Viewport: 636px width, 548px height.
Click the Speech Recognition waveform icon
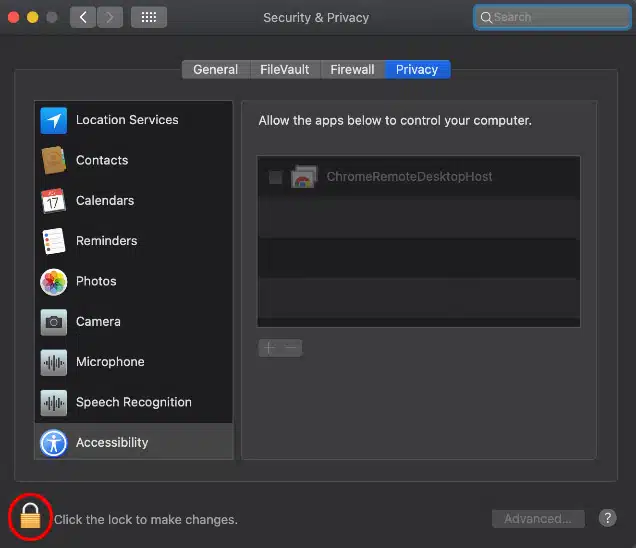(x=54, y=403)
